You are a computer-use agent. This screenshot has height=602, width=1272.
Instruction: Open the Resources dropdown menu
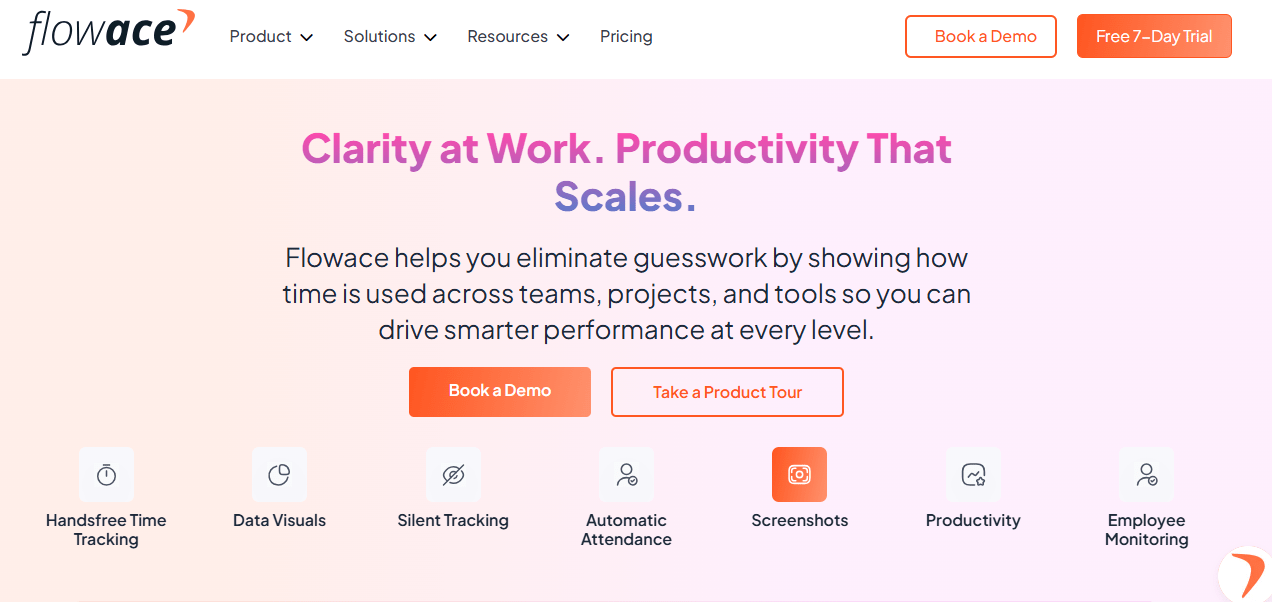click(x=518, y=37)
